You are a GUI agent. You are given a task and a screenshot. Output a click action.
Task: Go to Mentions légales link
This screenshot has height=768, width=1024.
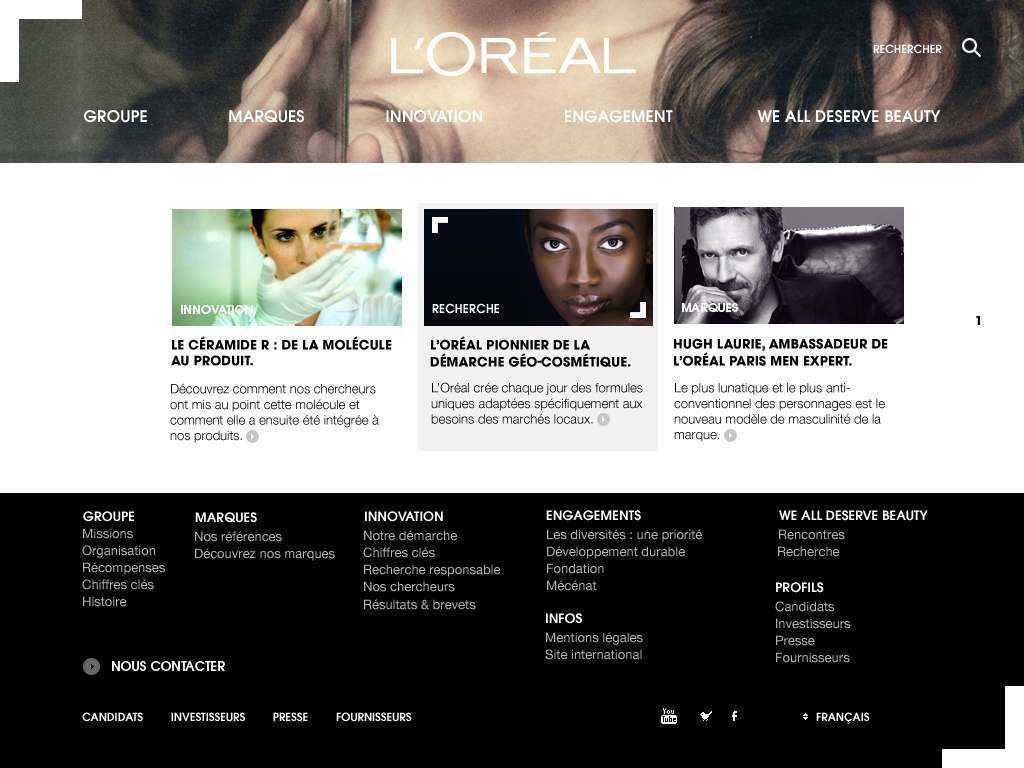click(x=594, y=638)
